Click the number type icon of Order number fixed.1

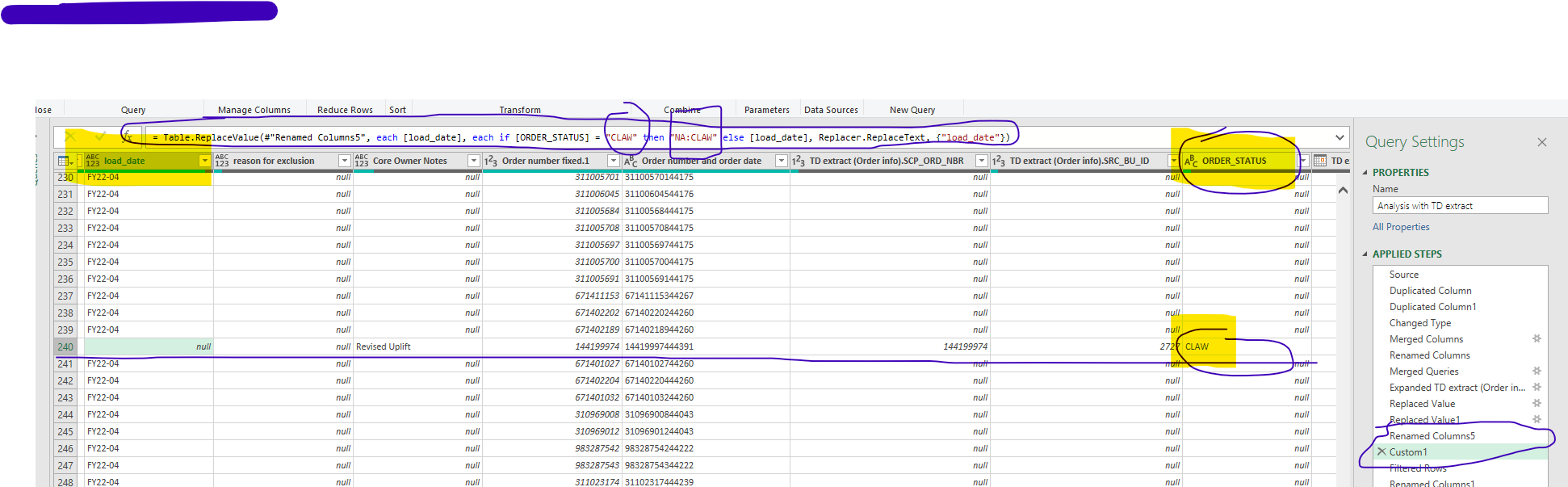click(x=491, y=161)
